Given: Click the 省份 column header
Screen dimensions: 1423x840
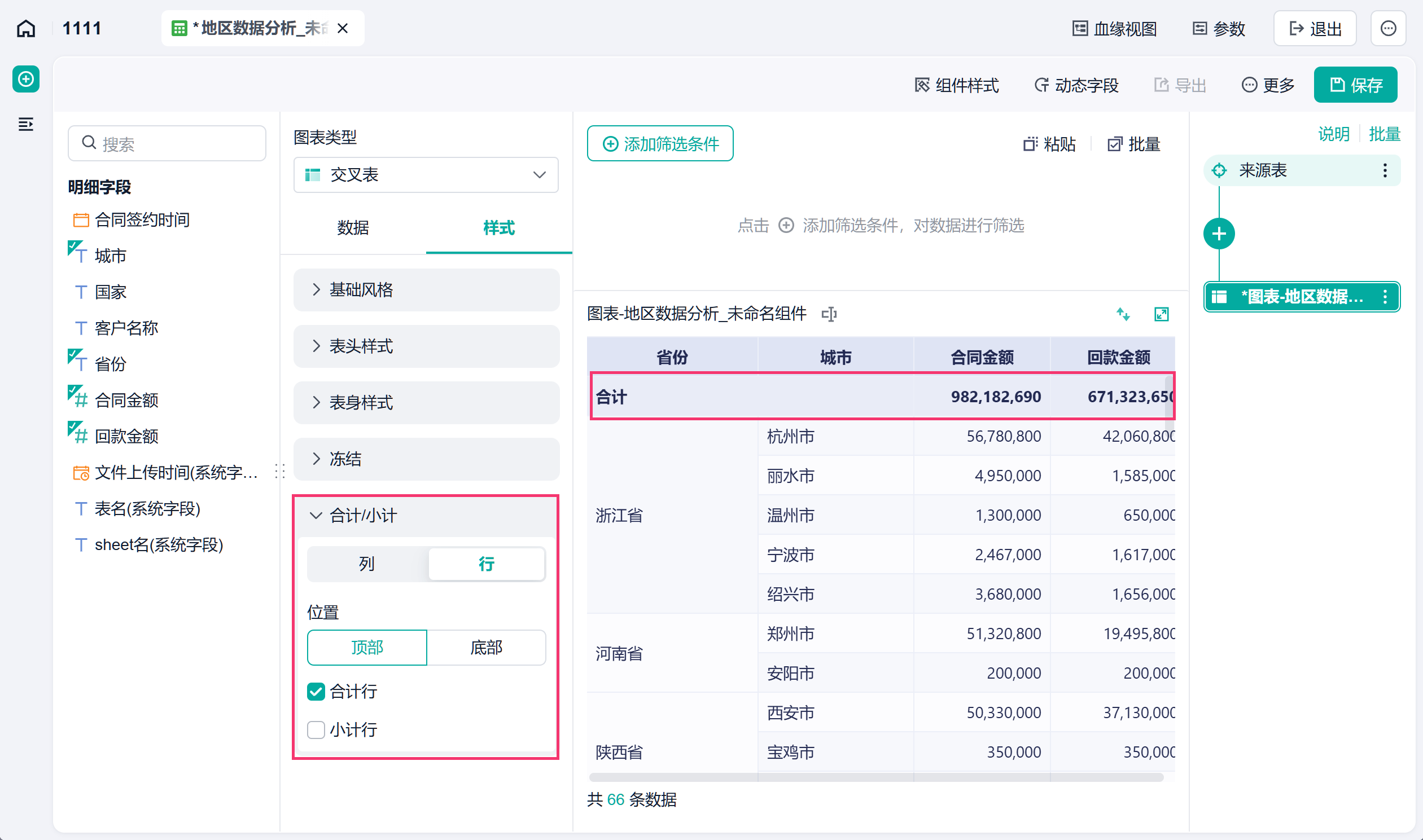Looking at the screenshot, I should click(672, 357).
